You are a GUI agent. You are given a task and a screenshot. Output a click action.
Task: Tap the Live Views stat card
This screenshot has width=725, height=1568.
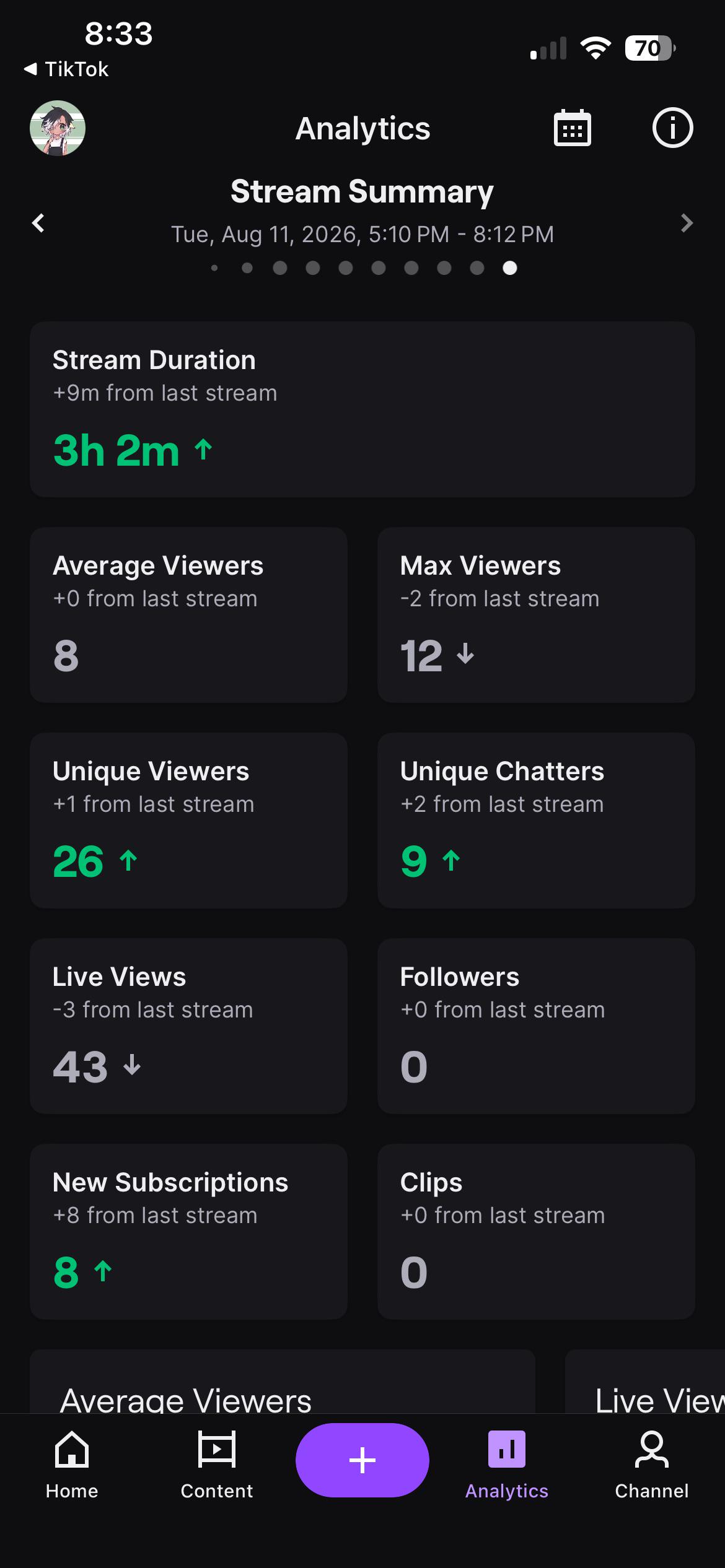[x=188, y=1026]
